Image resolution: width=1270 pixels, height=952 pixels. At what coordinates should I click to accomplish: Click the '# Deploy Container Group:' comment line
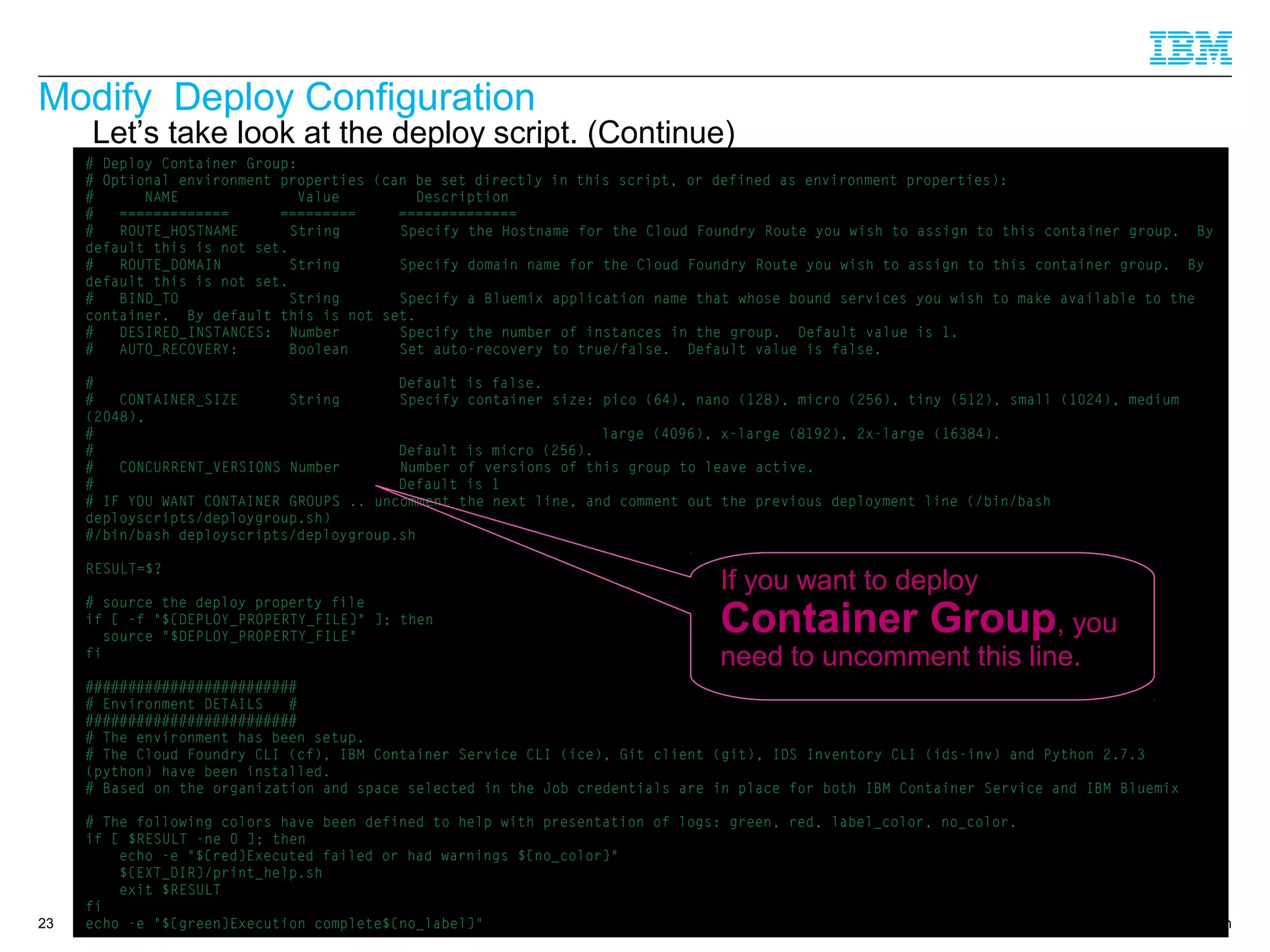coord(191,164)
